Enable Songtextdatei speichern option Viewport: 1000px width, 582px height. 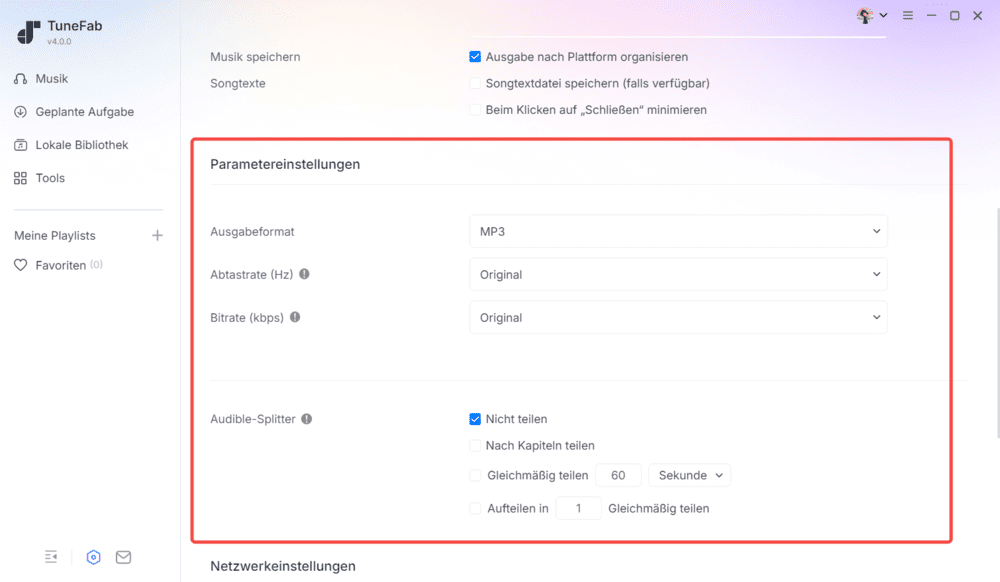pos(474,83)
